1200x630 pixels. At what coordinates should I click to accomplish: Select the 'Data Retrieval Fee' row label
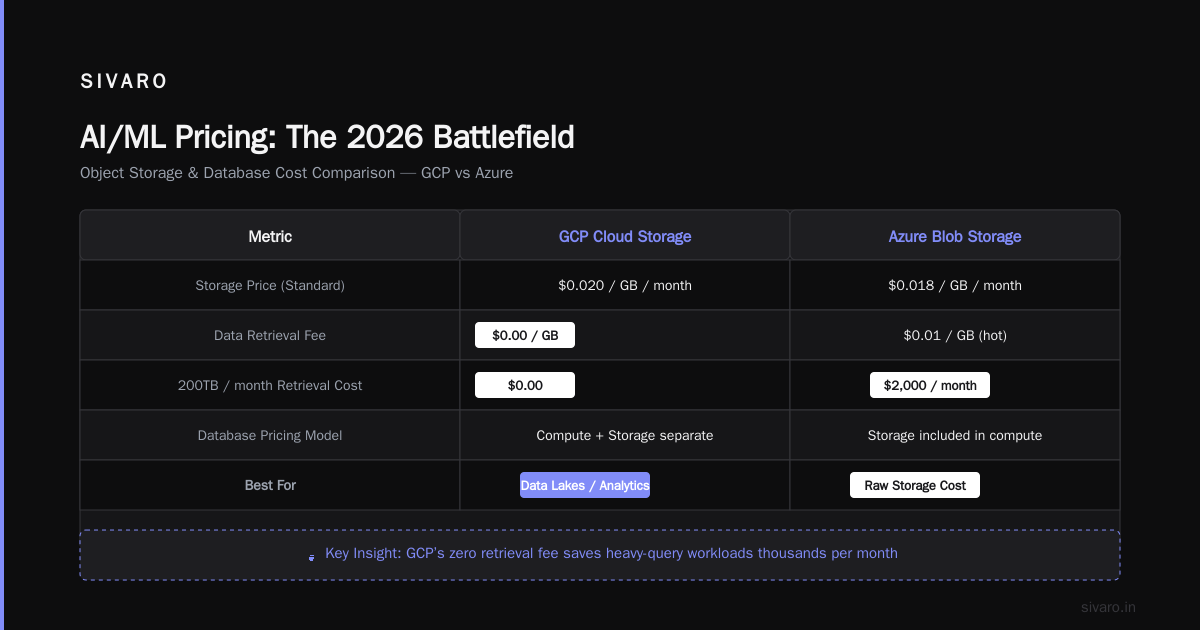(270, 336)
